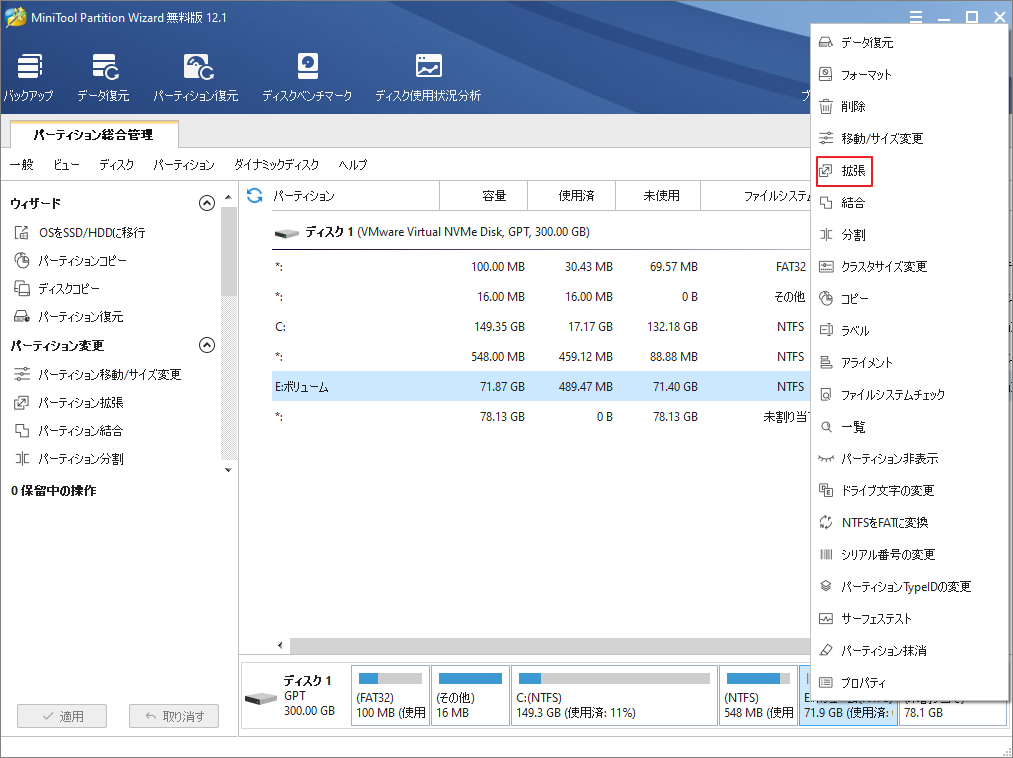Click パーティション移動/サイズ変更 in the sidebar
The image size is (1013, 758).
click(x=98, y=374)
